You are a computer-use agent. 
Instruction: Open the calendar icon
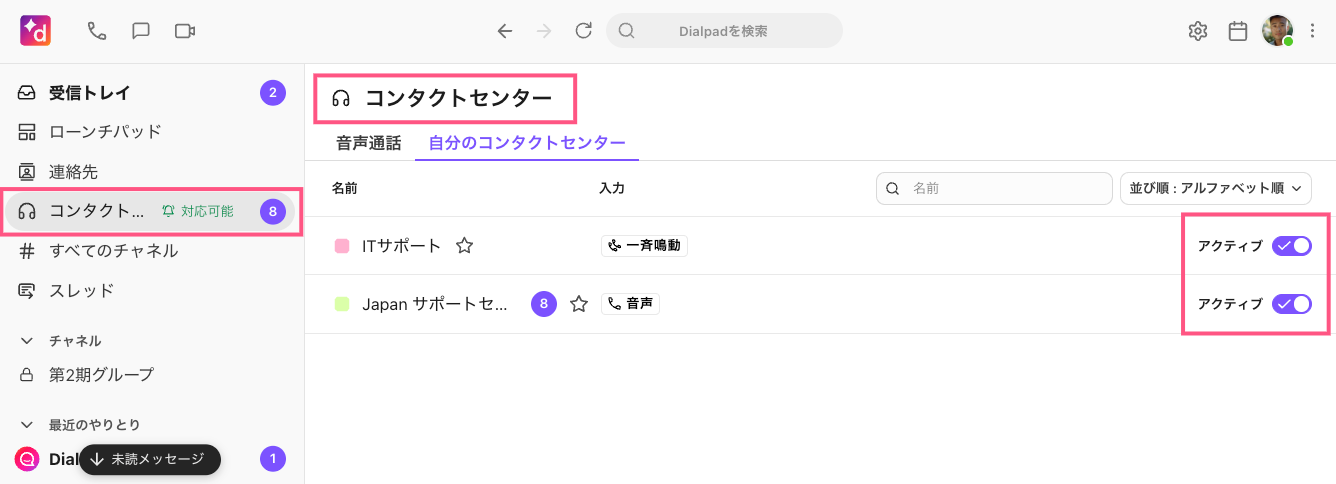point(1238,31)
